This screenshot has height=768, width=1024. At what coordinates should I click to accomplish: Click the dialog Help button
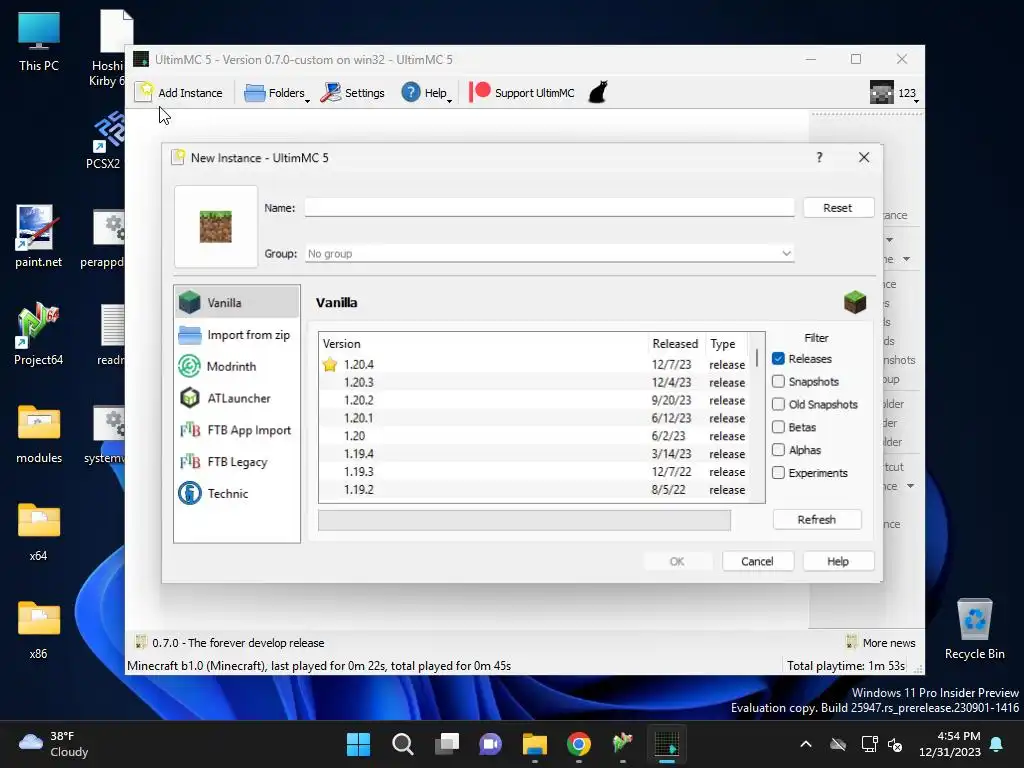(x=838, y=561)
